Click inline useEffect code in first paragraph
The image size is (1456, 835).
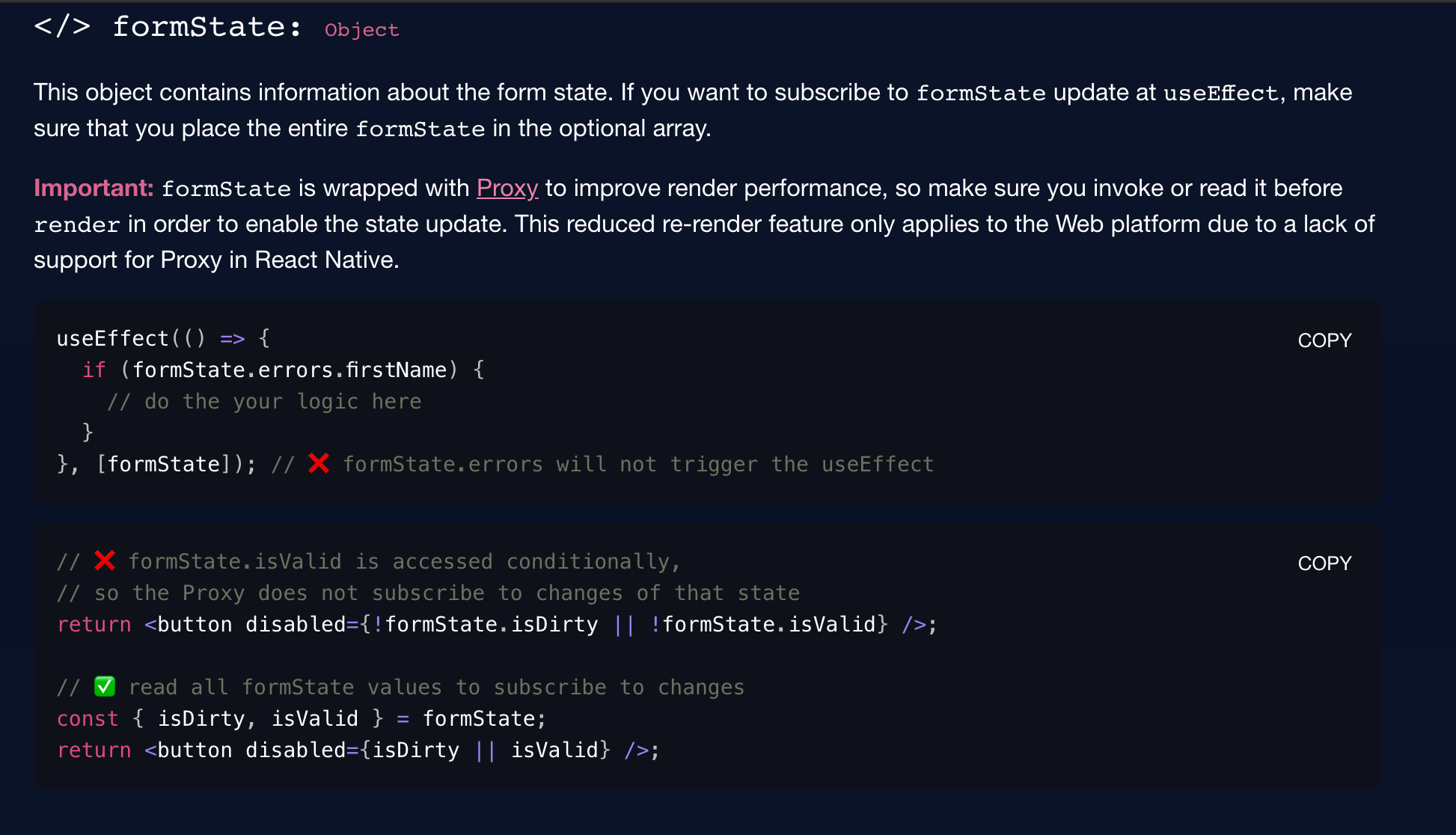tap(1220, 93)
